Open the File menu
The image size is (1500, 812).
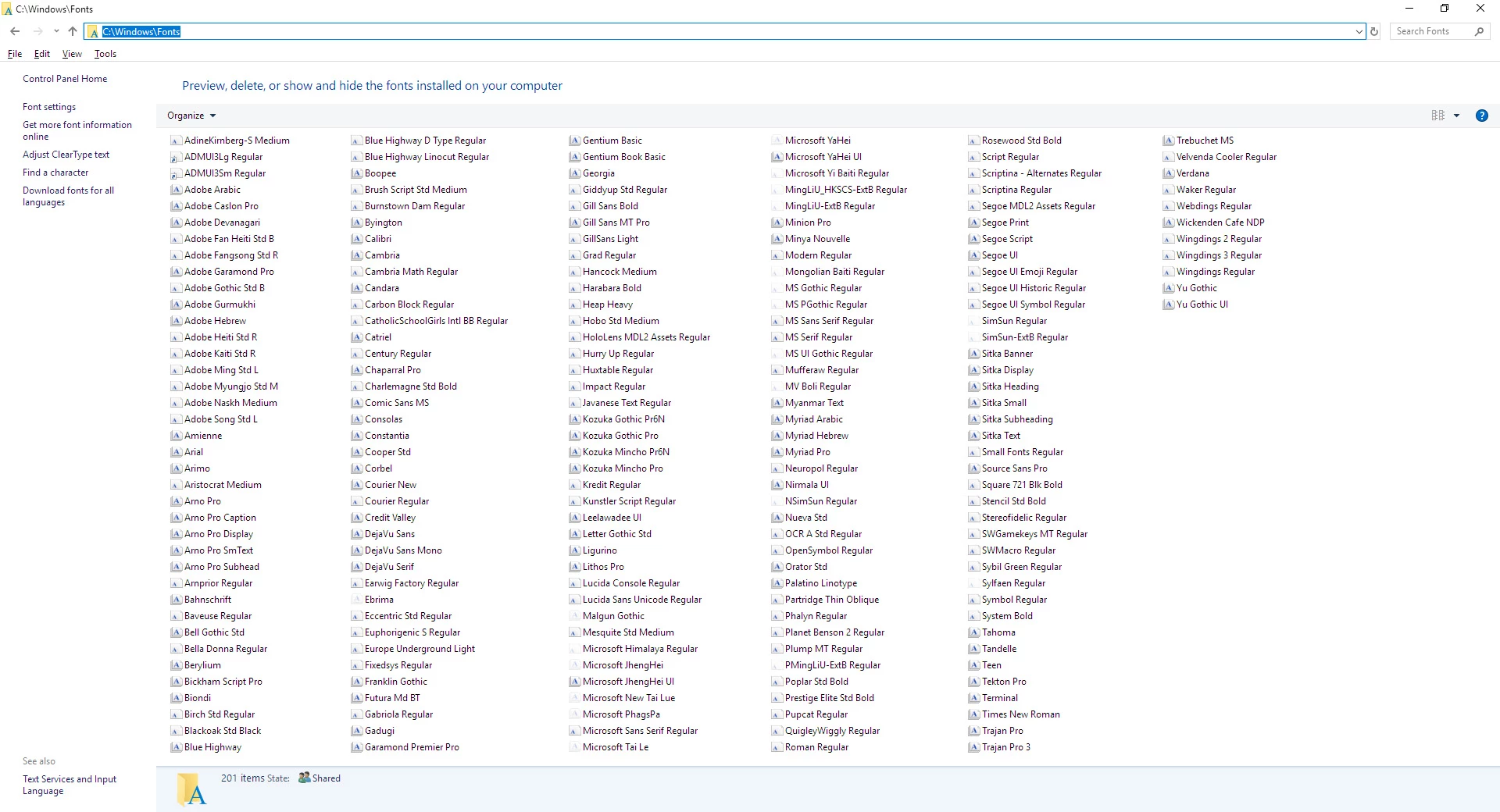(x=15, y=54)
